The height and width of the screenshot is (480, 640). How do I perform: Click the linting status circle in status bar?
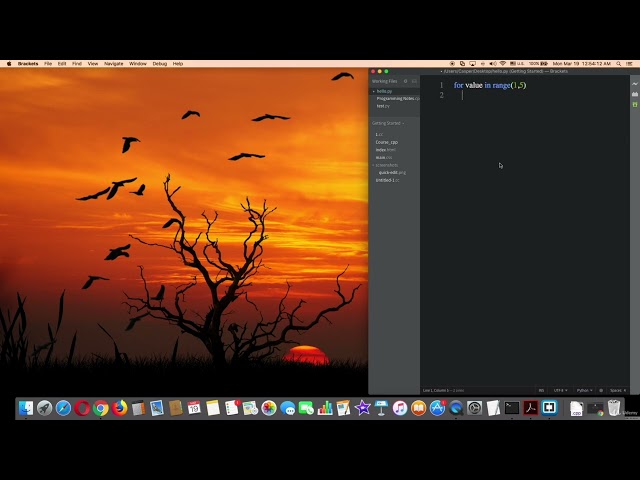click(x=601, y=391)
